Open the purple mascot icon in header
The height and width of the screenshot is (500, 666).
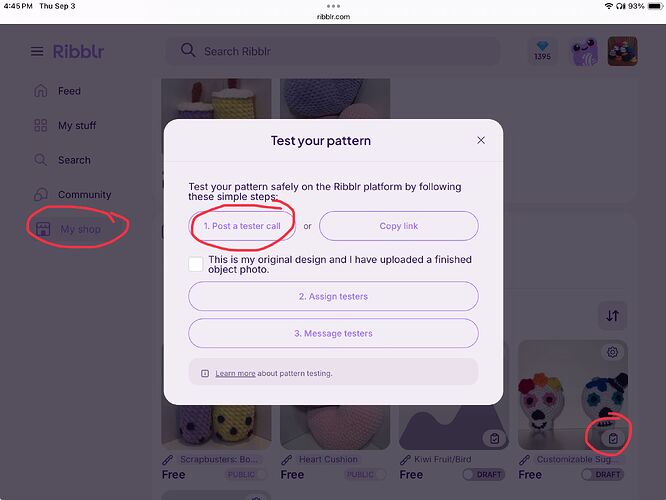point(584,52)
